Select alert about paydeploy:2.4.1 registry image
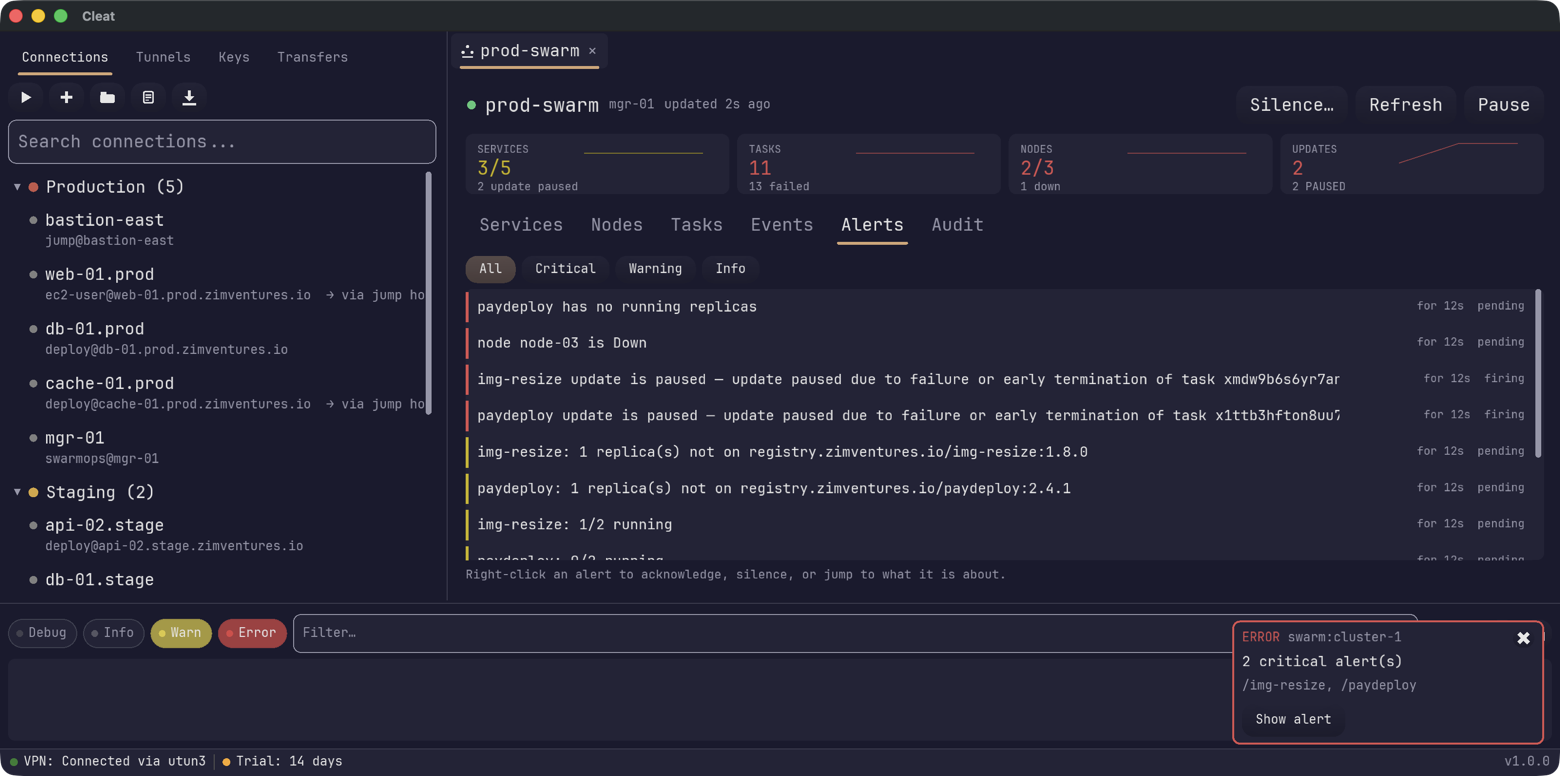Image resolution: width=1560 pixels, height=776 pixels. click(1000, 488)
